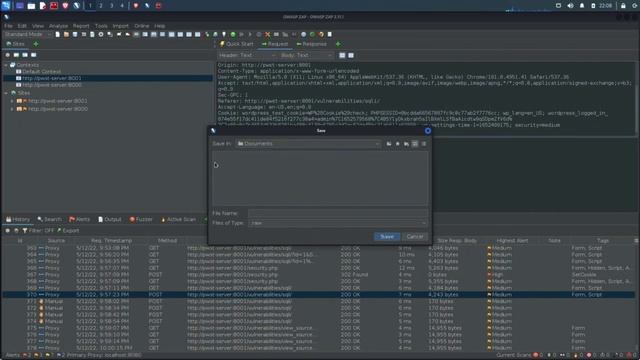This screenshot has width=640, height=360.
Task: Switch to the Quick Start tab
Action: click(x=236, y=44)
